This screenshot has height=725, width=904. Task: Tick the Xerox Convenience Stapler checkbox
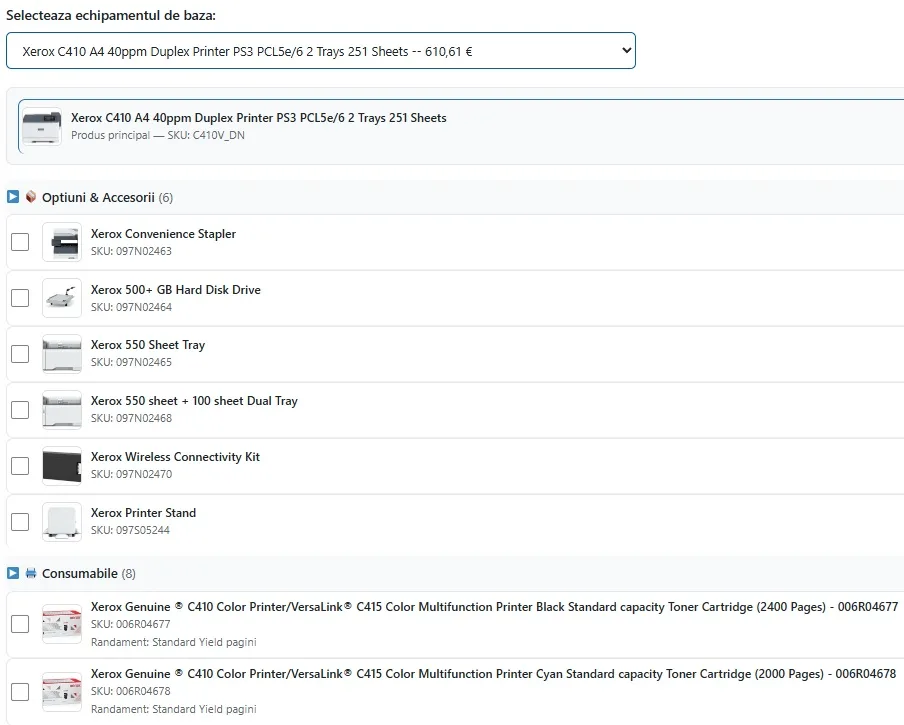(20, 242)
